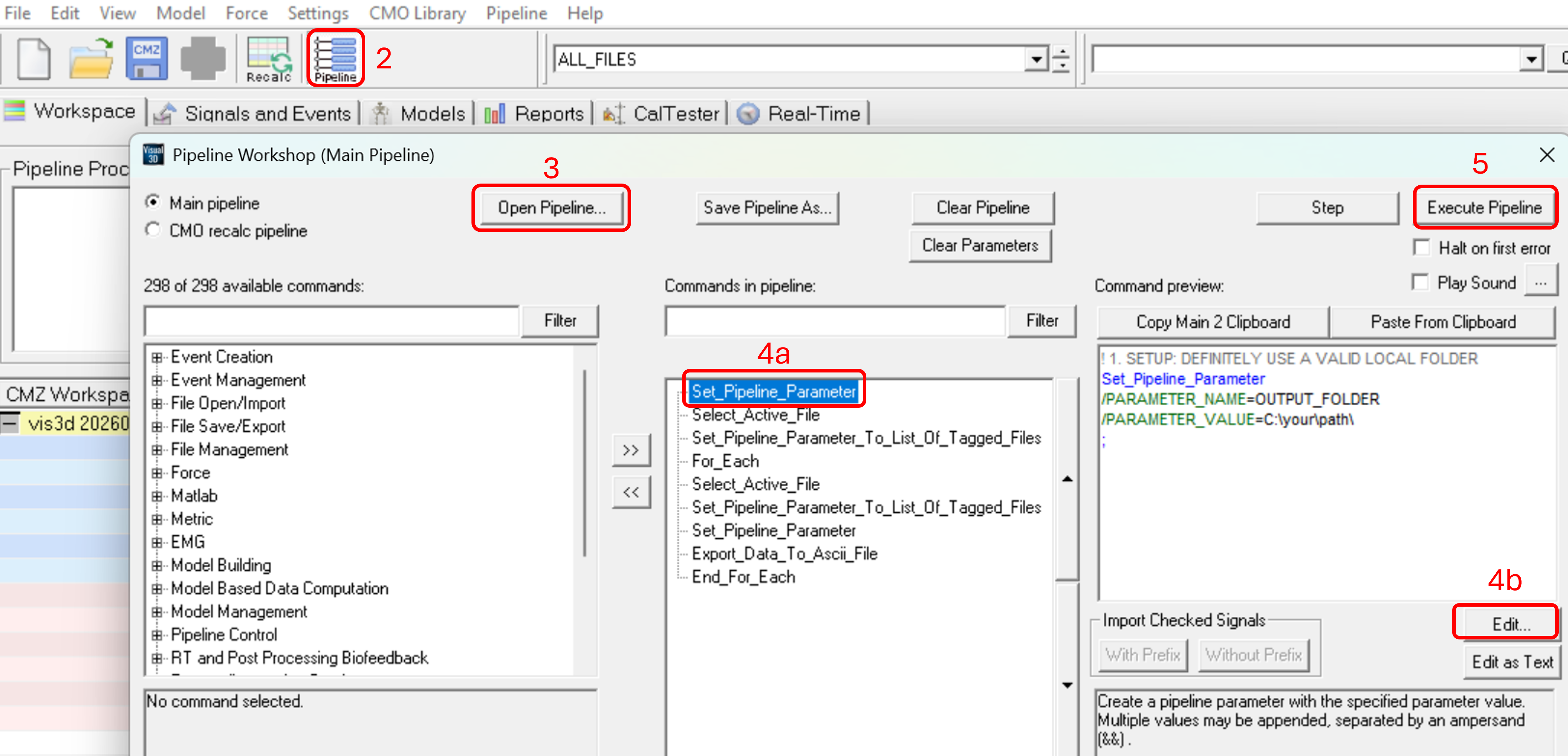Image resolution: width=1568 pixels, height=756 pixels.
Task: Click the Open folder toolbar icon
Action: [91, 59]
